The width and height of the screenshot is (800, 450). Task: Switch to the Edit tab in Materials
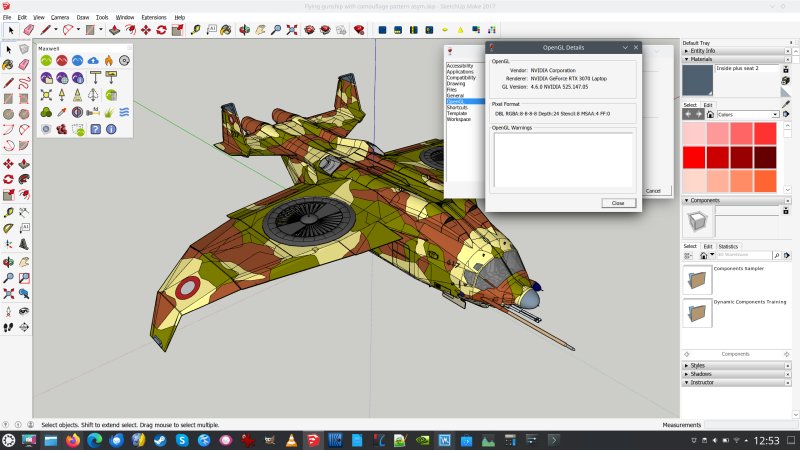[x=708, y=105]
